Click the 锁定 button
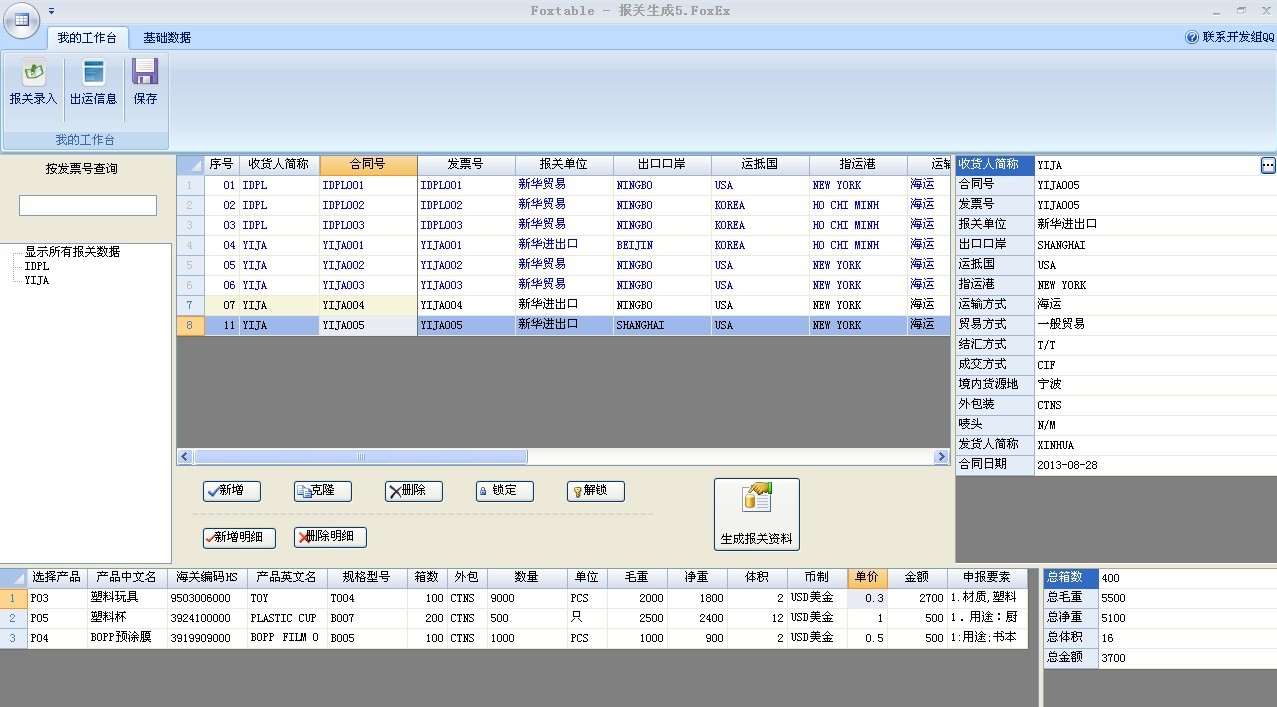The width and height of the screenshot is (1277, 707). pos(505,491)
